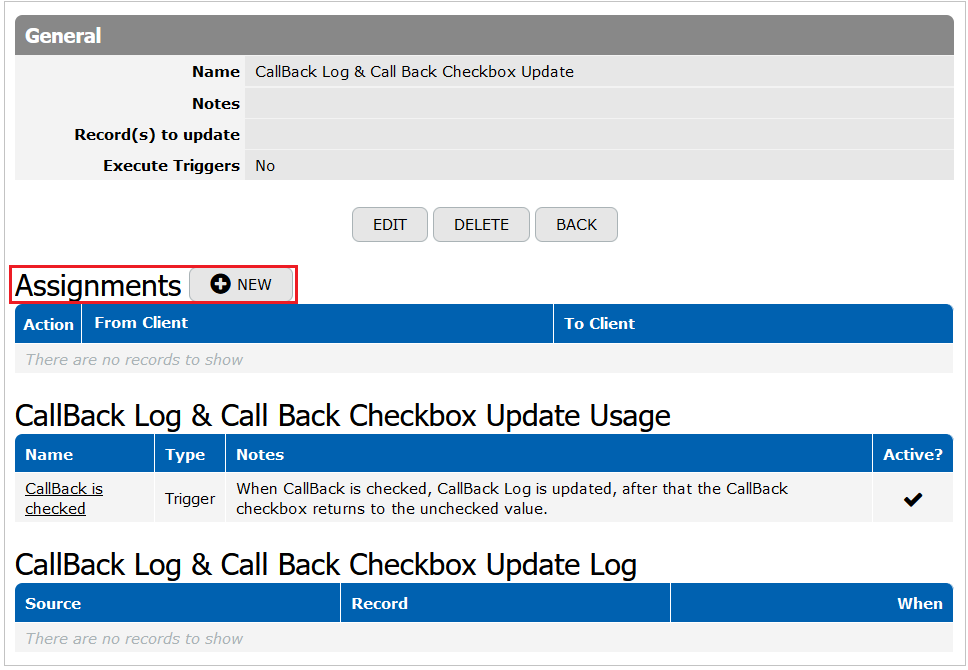Click the Execute Triggers value No
The height and width of the screenshot is (670, 968).
pyautogui.click(x=265, y=165)
